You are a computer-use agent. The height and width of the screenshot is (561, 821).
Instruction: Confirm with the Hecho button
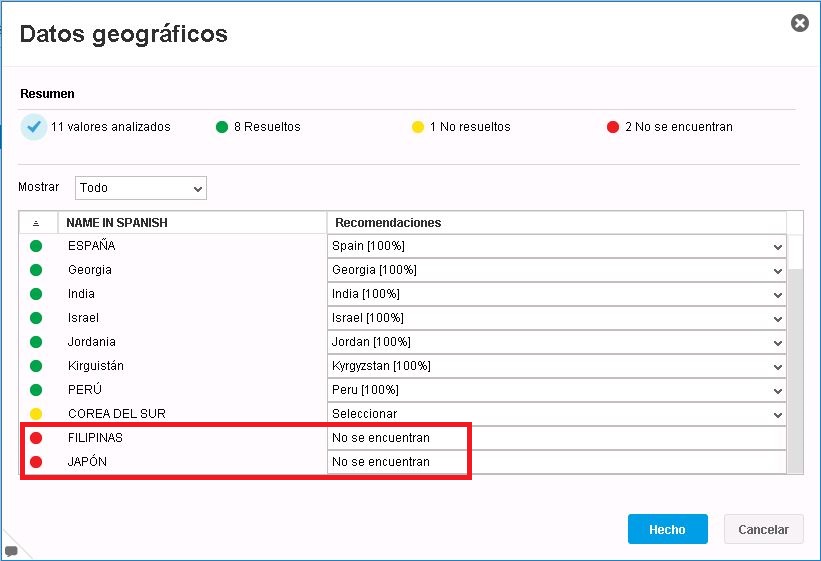coord(668,529)
